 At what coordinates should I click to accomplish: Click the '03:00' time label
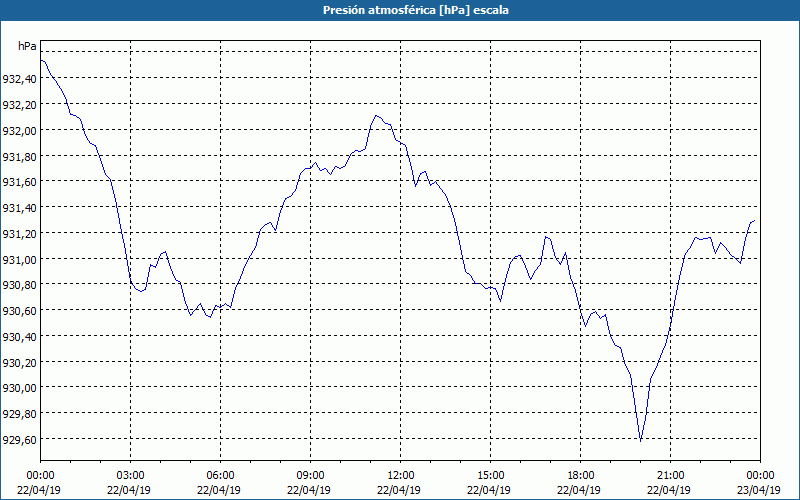point(130,476)
